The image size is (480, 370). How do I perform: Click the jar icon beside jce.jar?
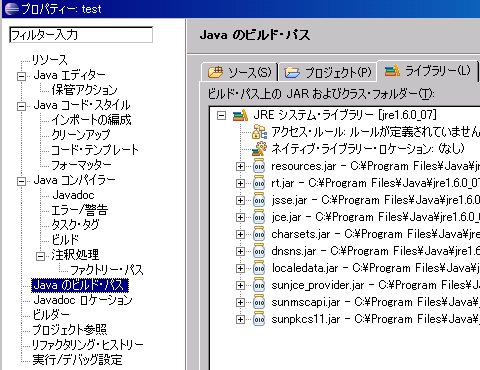coord(259,217)
